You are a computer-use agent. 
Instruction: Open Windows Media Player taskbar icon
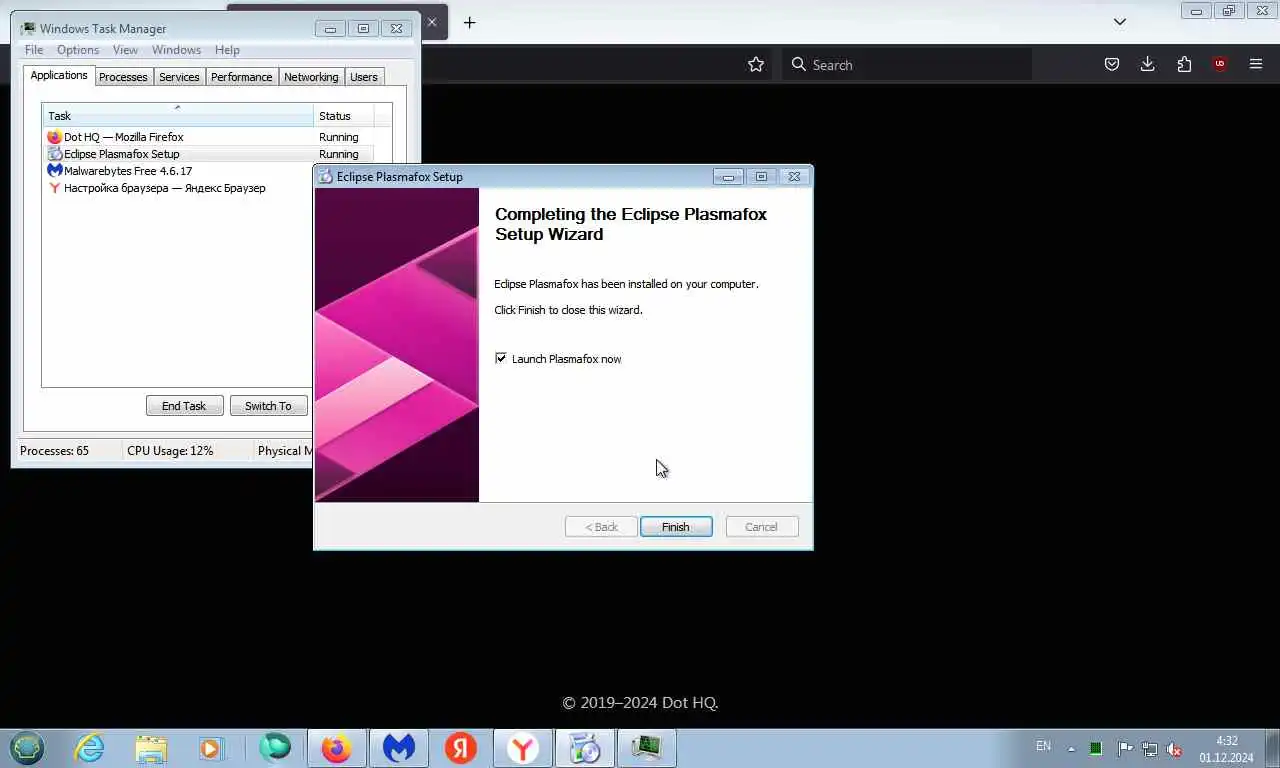tap(211, 748)
